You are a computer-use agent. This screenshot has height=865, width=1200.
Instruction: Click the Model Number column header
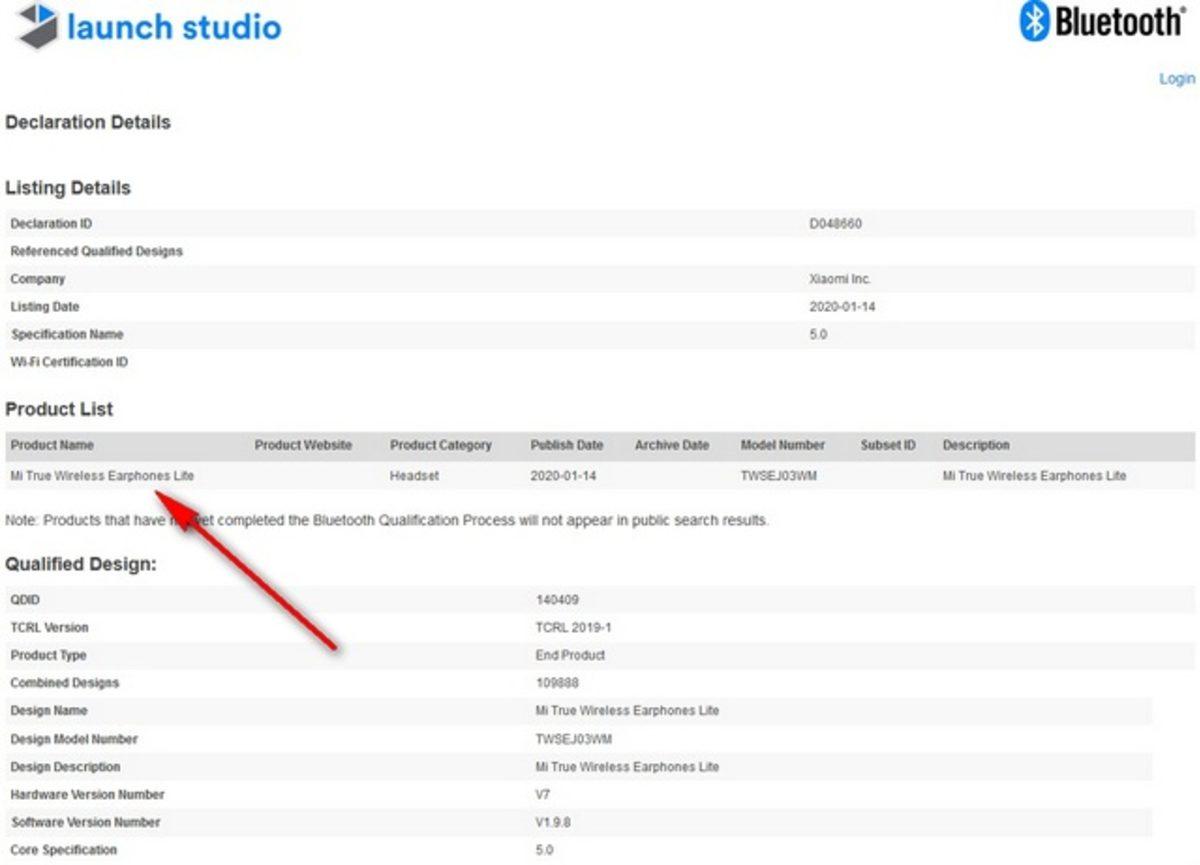(782, 445)
